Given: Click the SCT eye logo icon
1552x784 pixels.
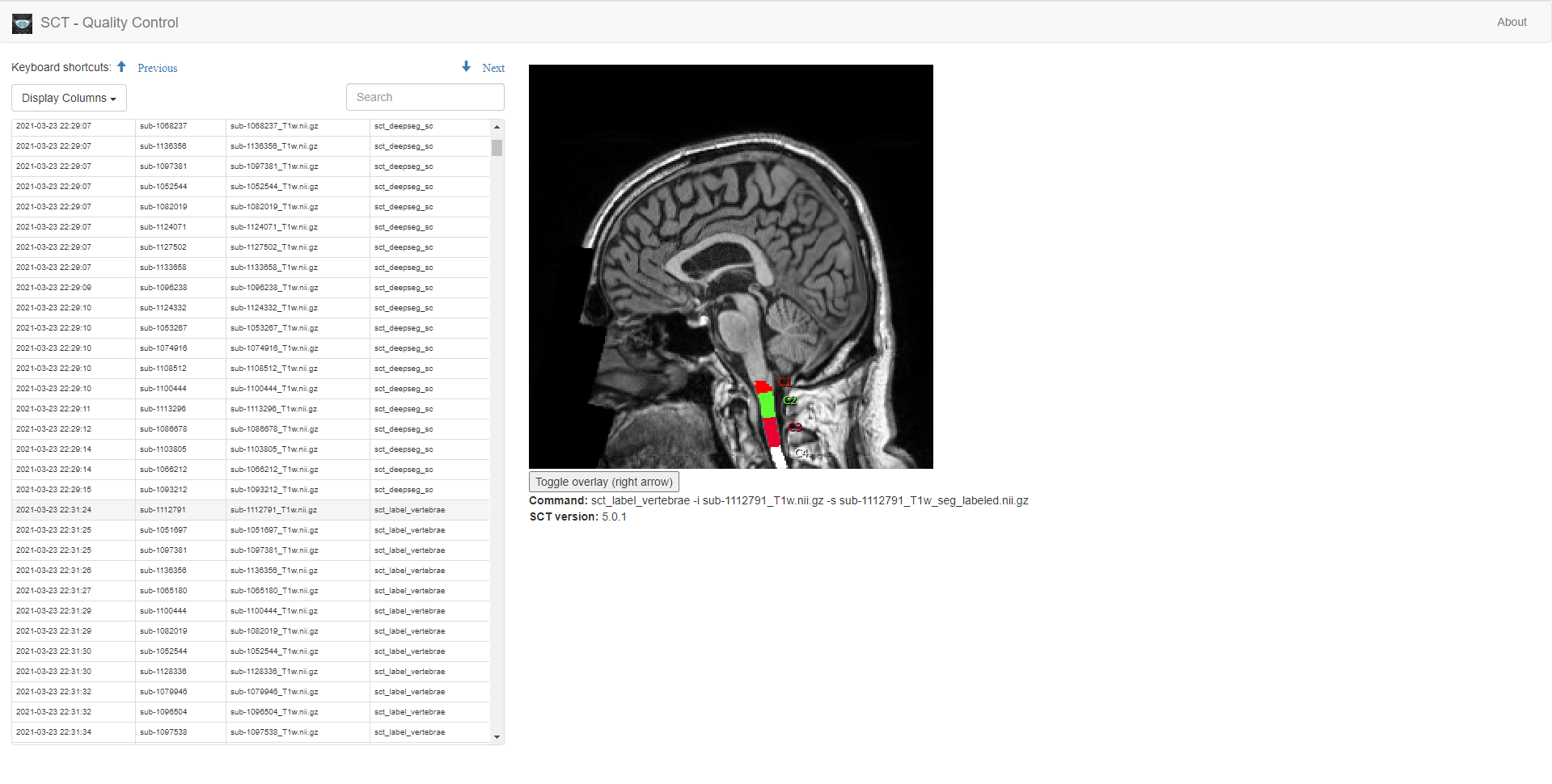Looking at the screenshot, I should click(x=21, y=23).
